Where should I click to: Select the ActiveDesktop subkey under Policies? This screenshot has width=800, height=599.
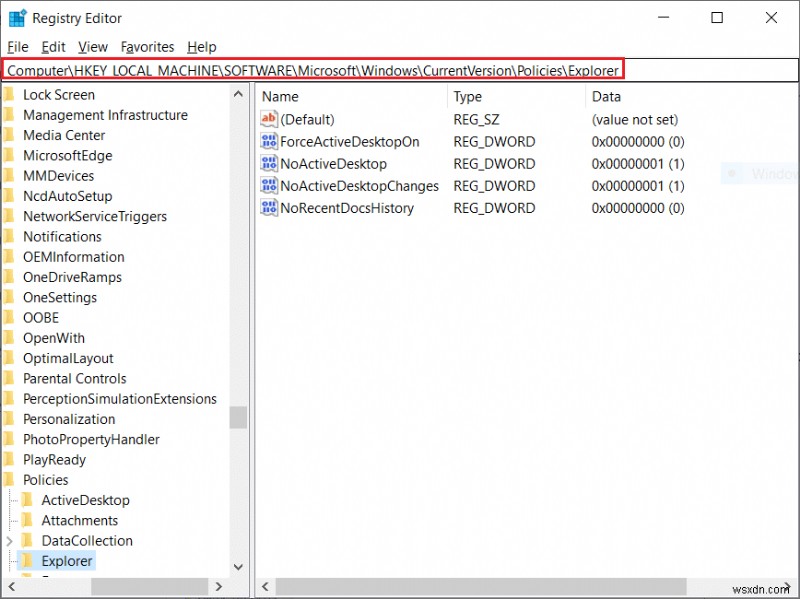[x=83, y=500]
